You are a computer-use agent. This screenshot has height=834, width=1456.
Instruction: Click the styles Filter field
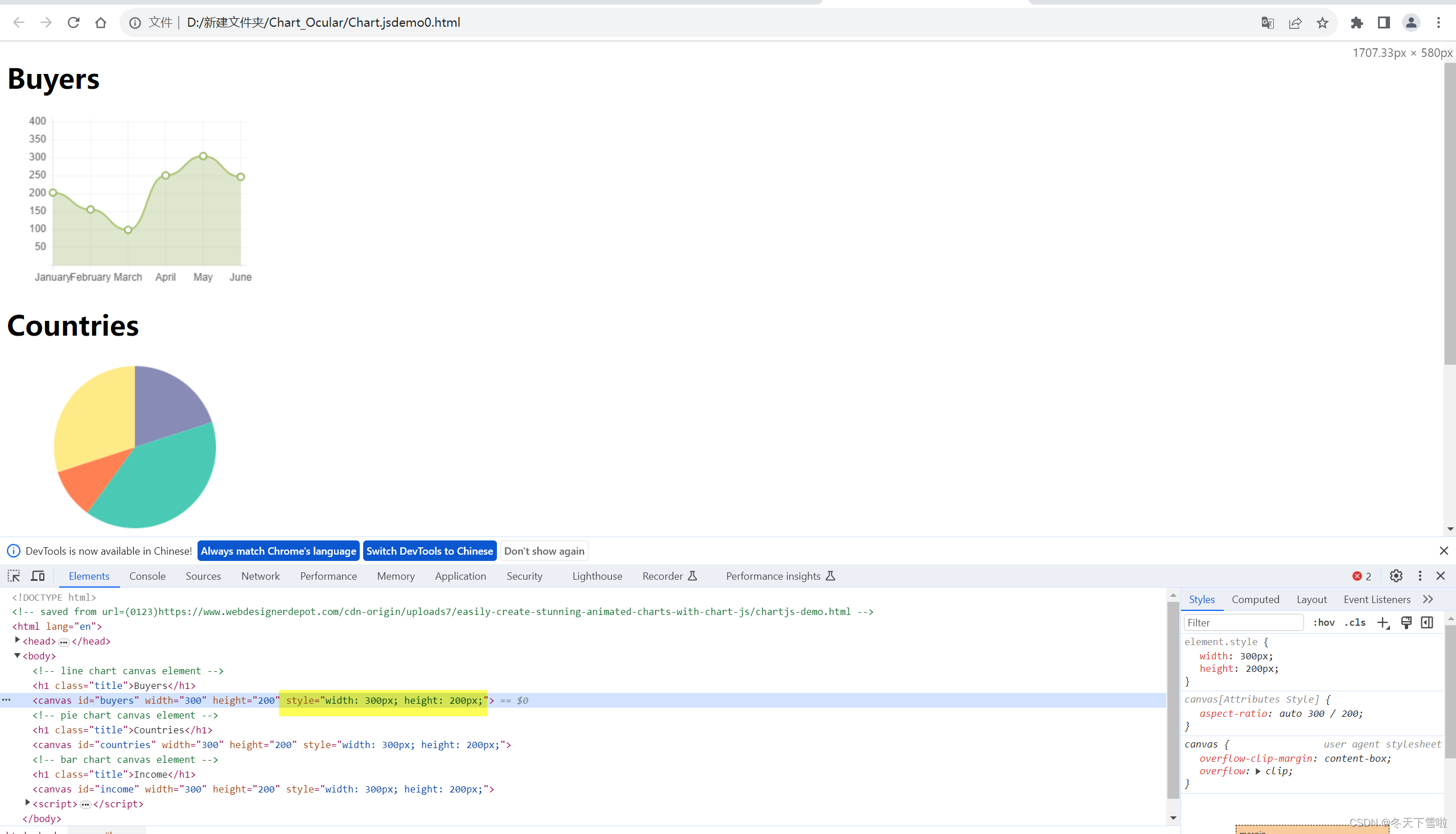[x=1244, y=622]
